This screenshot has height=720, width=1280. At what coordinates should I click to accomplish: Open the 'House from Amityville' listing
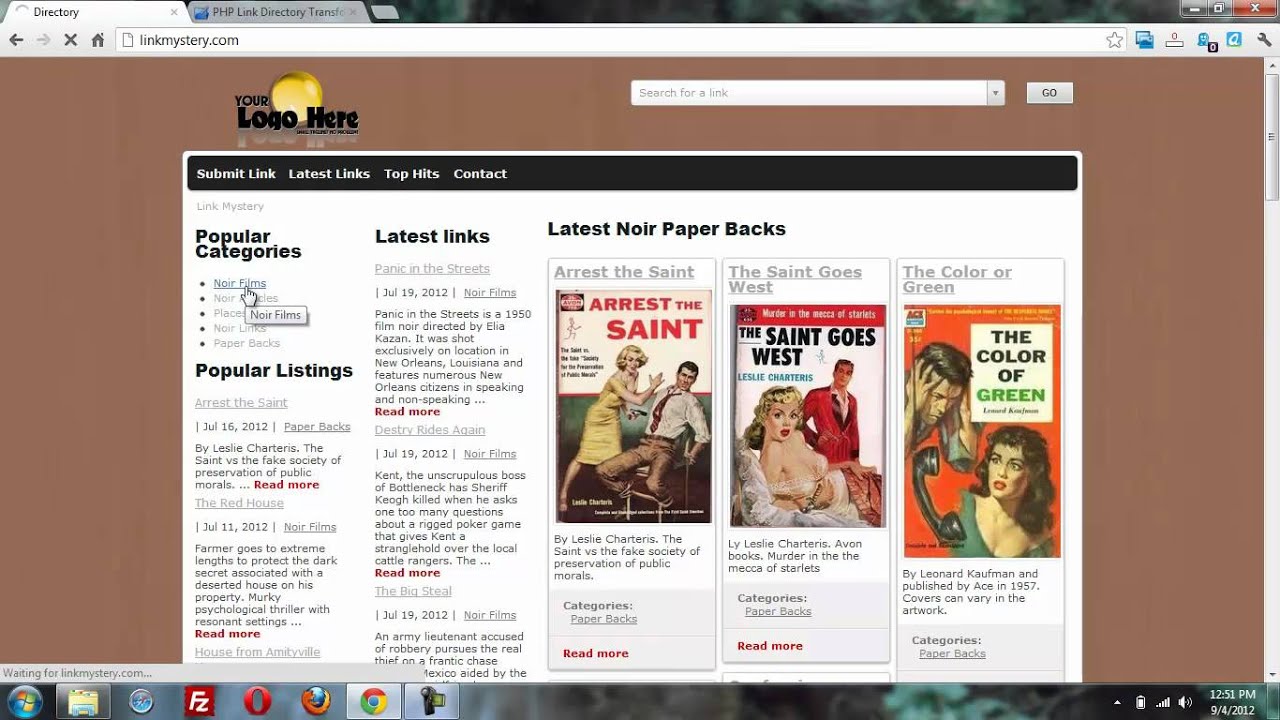click(257, 652)
